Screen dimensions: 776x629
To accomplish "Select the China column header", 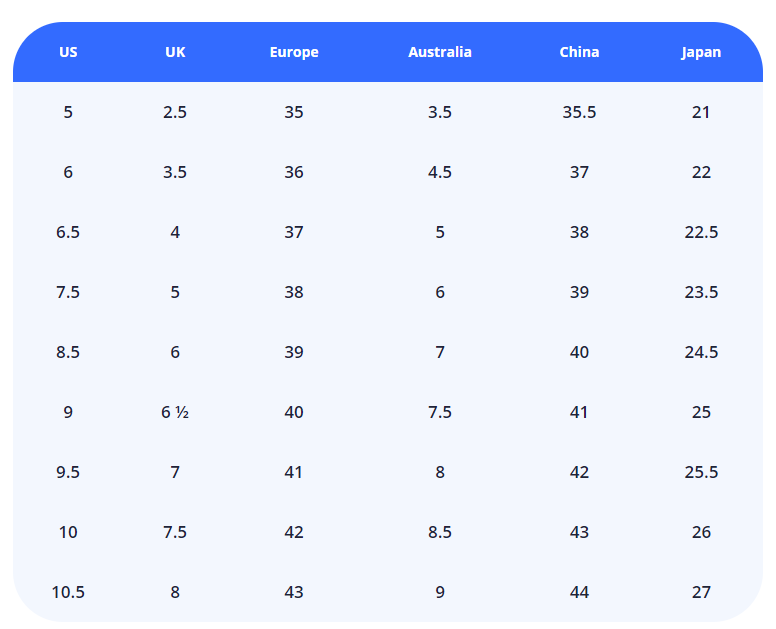I will (x=579, y=52).
